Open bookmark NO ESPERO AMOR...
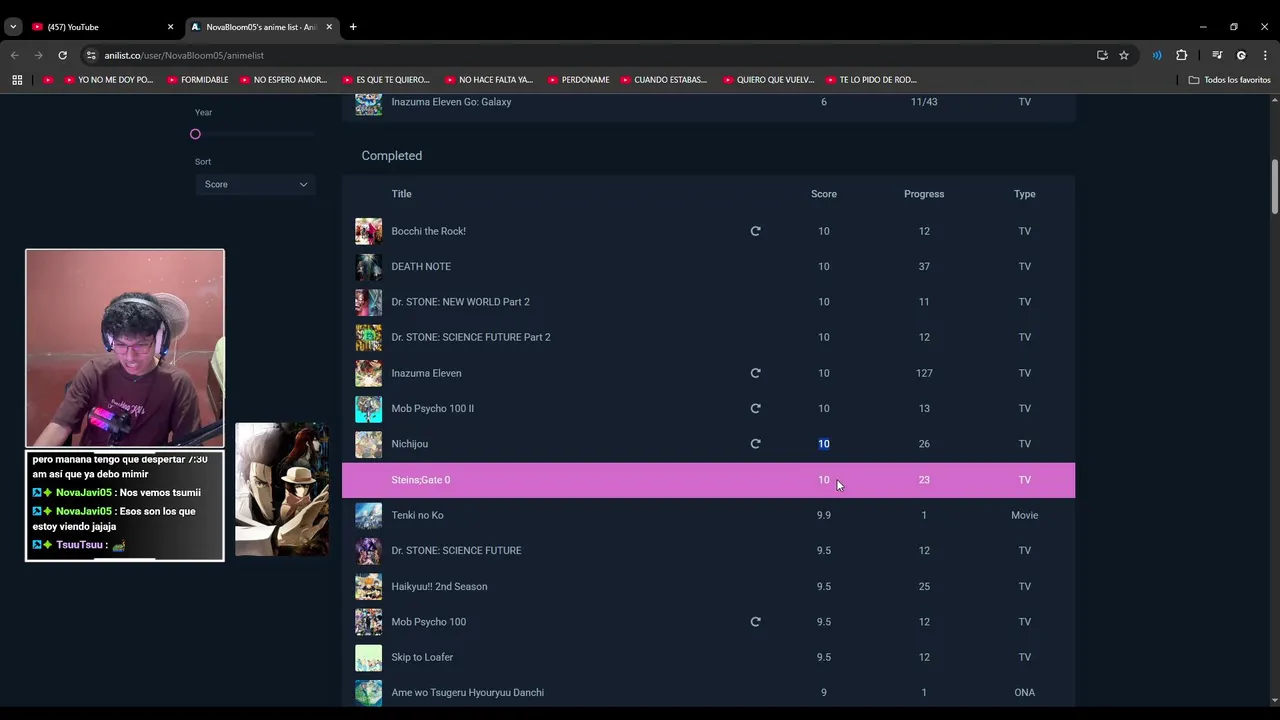Screen dimensions: 1280x720 pyautogui.click(x=283, y=80)
